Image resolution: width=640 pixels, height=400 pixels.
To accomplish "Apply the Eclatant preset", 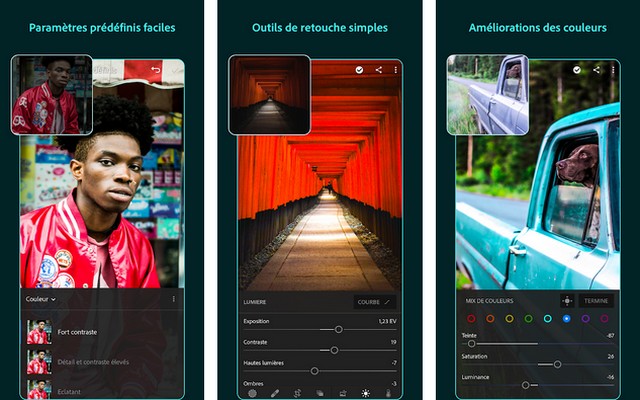I will [102, 390].
